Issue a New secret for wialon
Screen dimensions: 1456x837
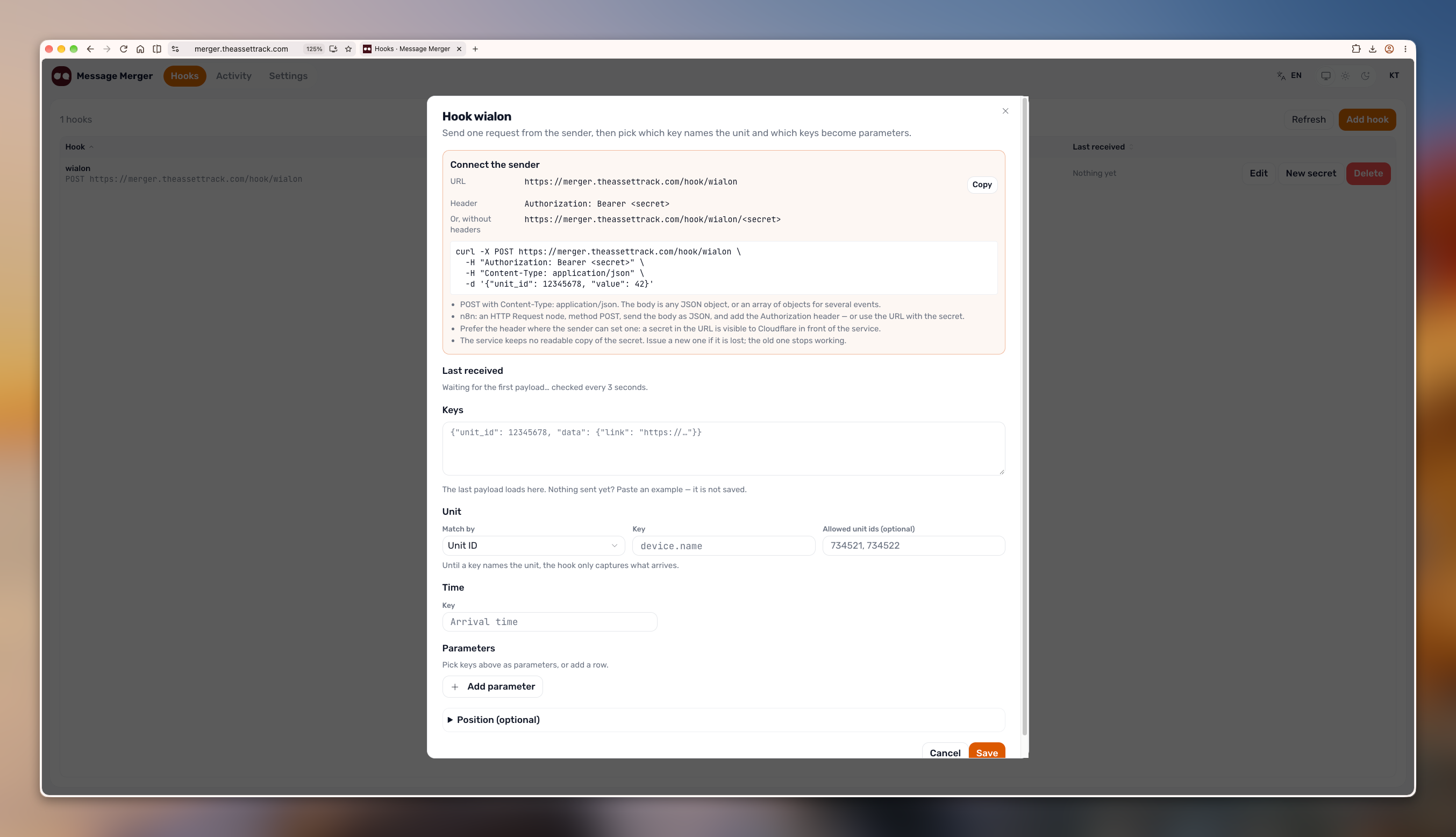tap(1311, 173)
